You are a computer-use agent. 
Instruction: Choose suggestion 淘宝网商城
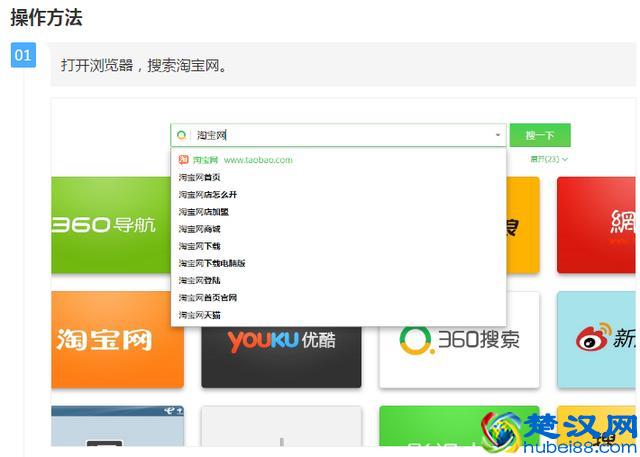pyautogui.click(x=338, y=229)
